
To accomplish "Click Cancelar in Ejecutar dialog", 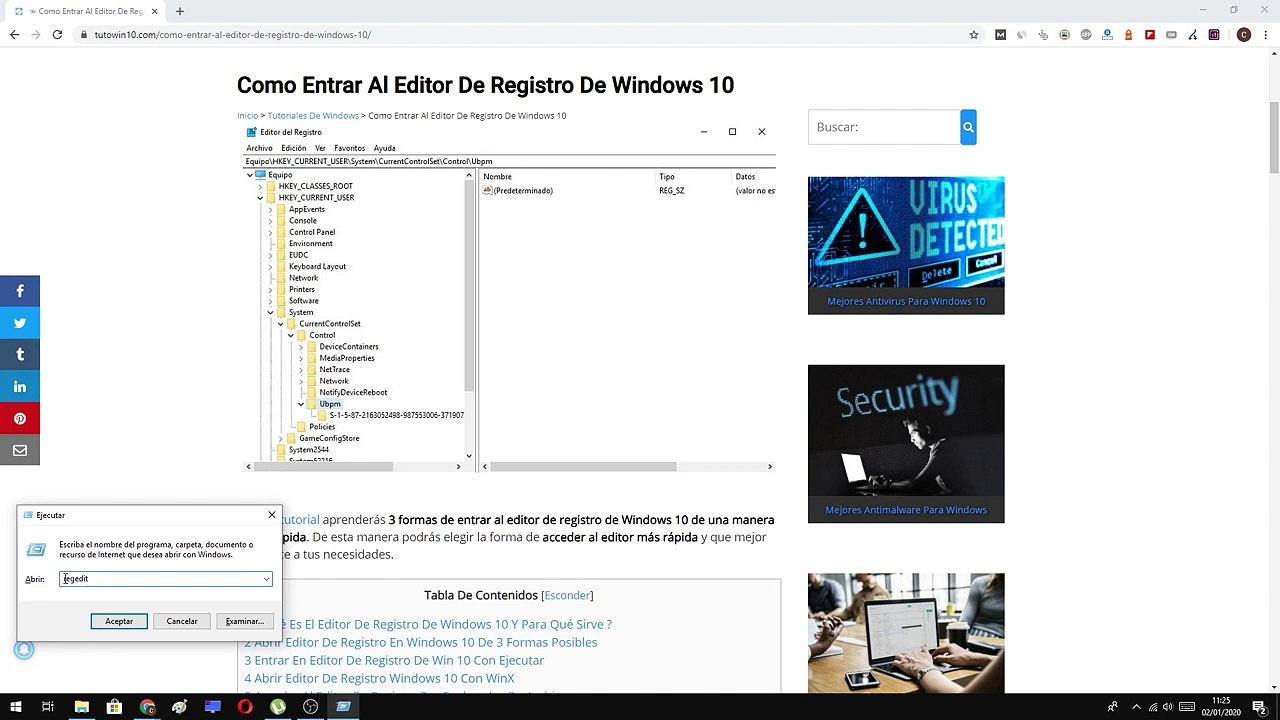I will [182, 621].
